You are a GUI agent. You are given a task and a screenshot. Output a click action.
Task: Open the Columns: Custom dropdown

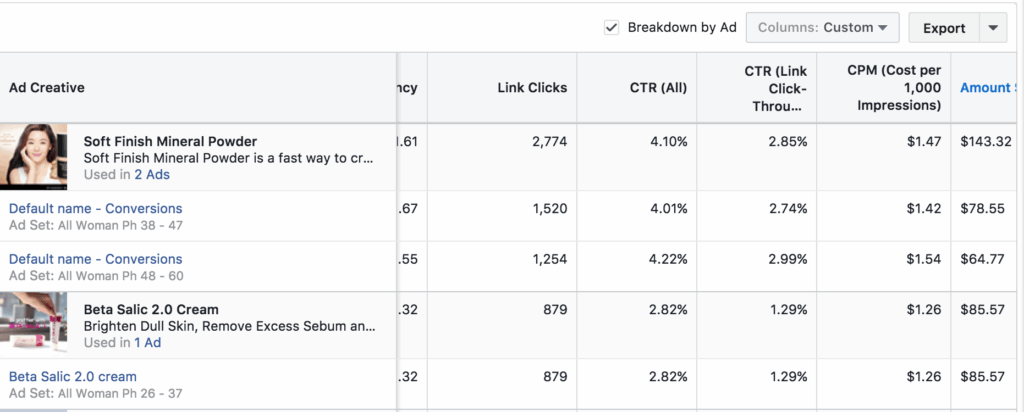[x=822, y=28]
